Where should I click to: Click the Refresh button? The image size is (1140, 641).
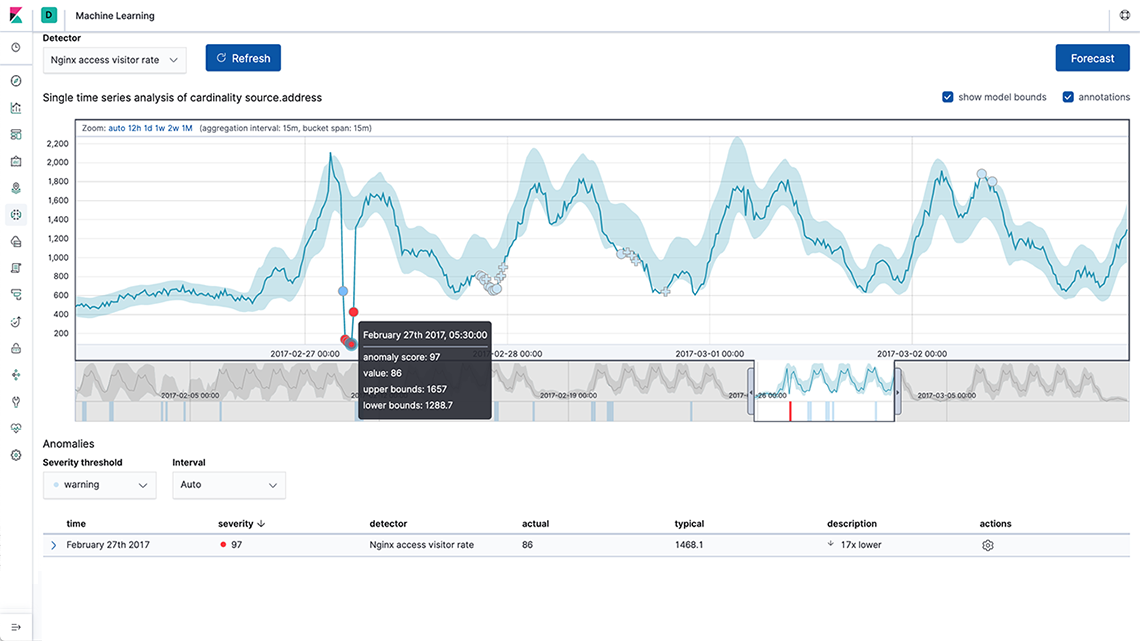pos(243,58)
